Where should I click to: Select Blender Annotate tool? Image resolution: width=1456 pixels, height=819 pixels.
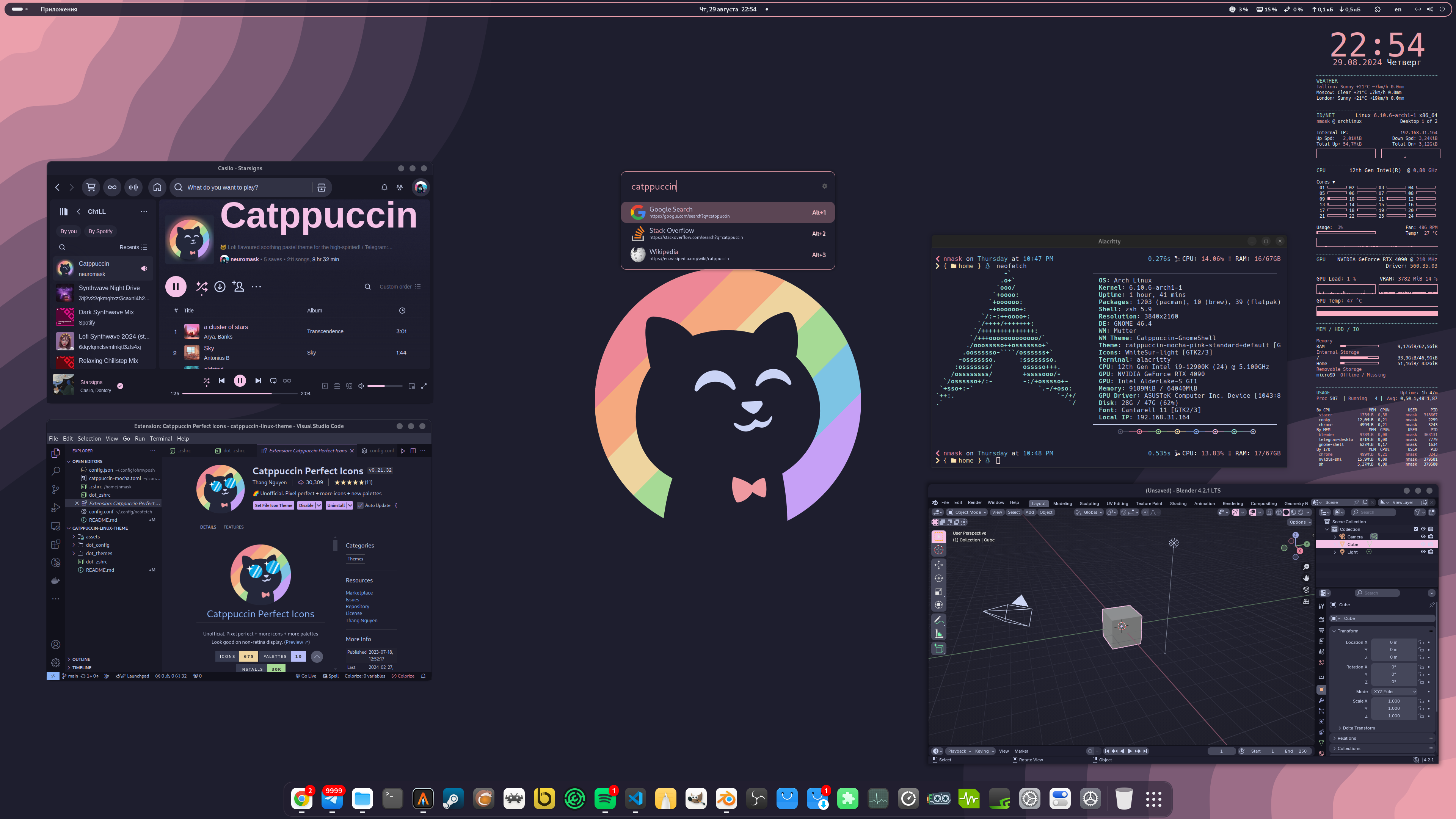point(939,620)
